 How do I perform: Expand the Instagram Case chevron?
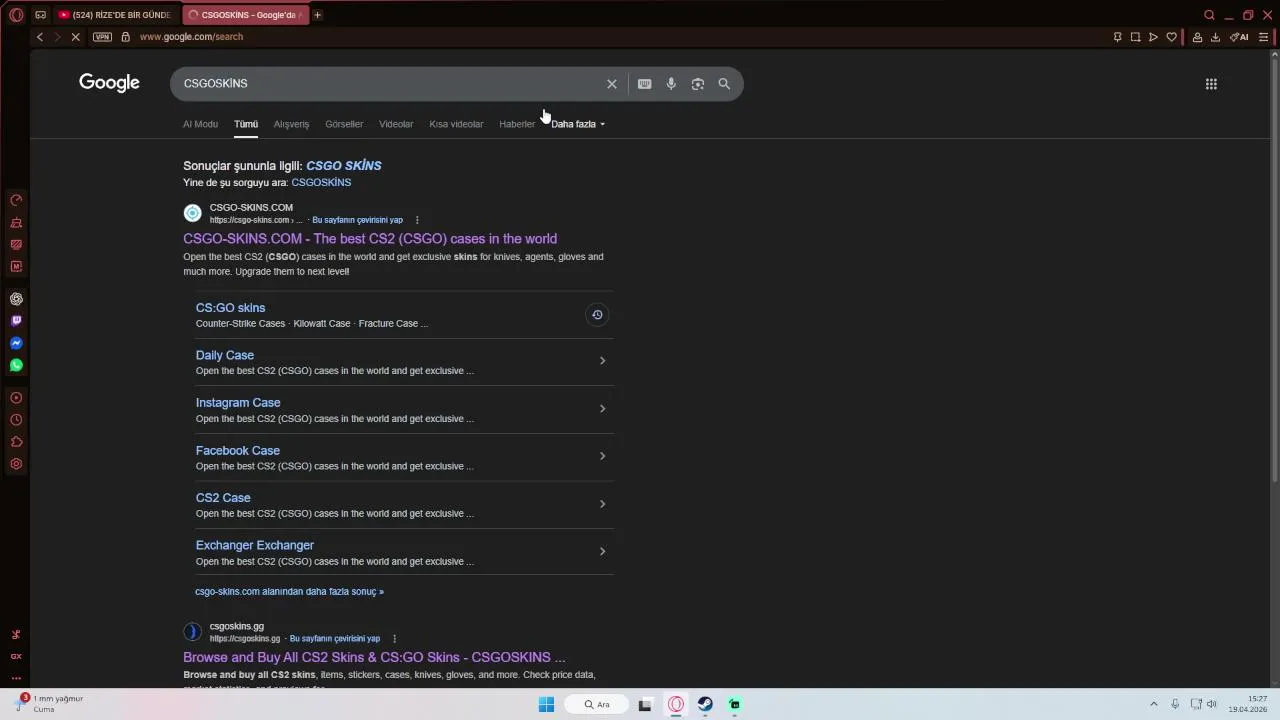[x=602, y=409]
